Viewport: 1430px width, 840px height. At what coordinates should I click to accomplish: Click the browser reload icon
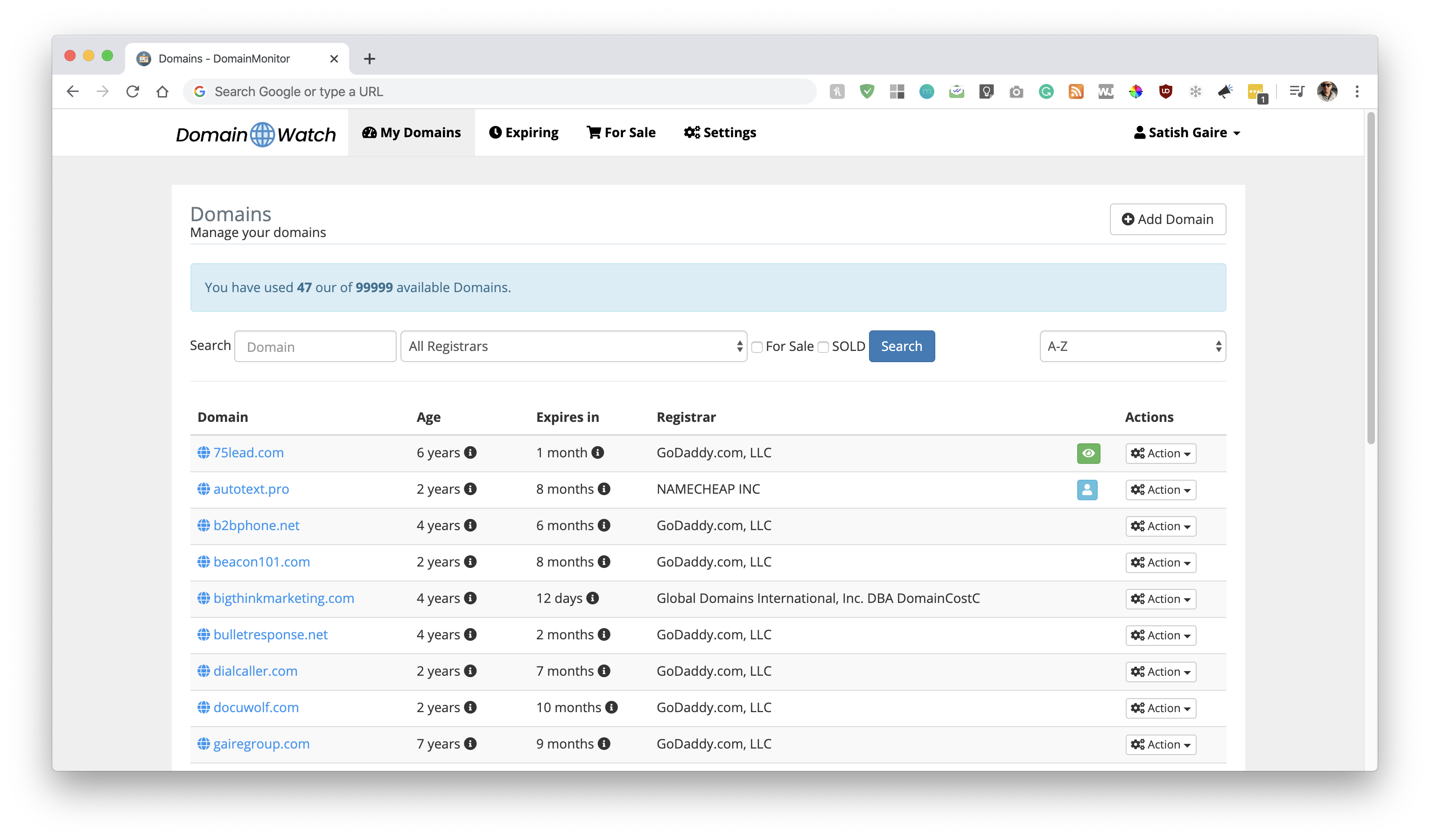(133, 91)
